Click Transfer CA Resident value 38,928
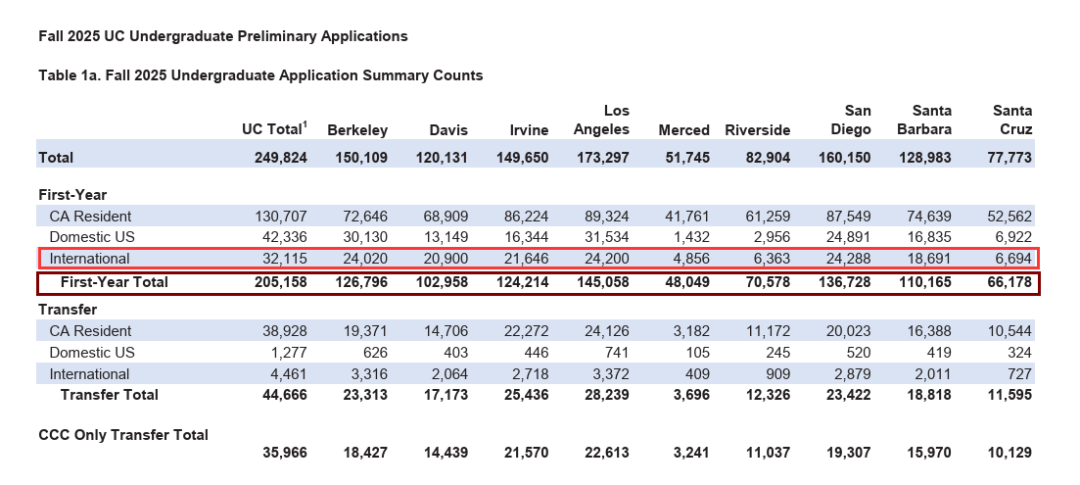The image size is (1080, 485). [284, 331]
